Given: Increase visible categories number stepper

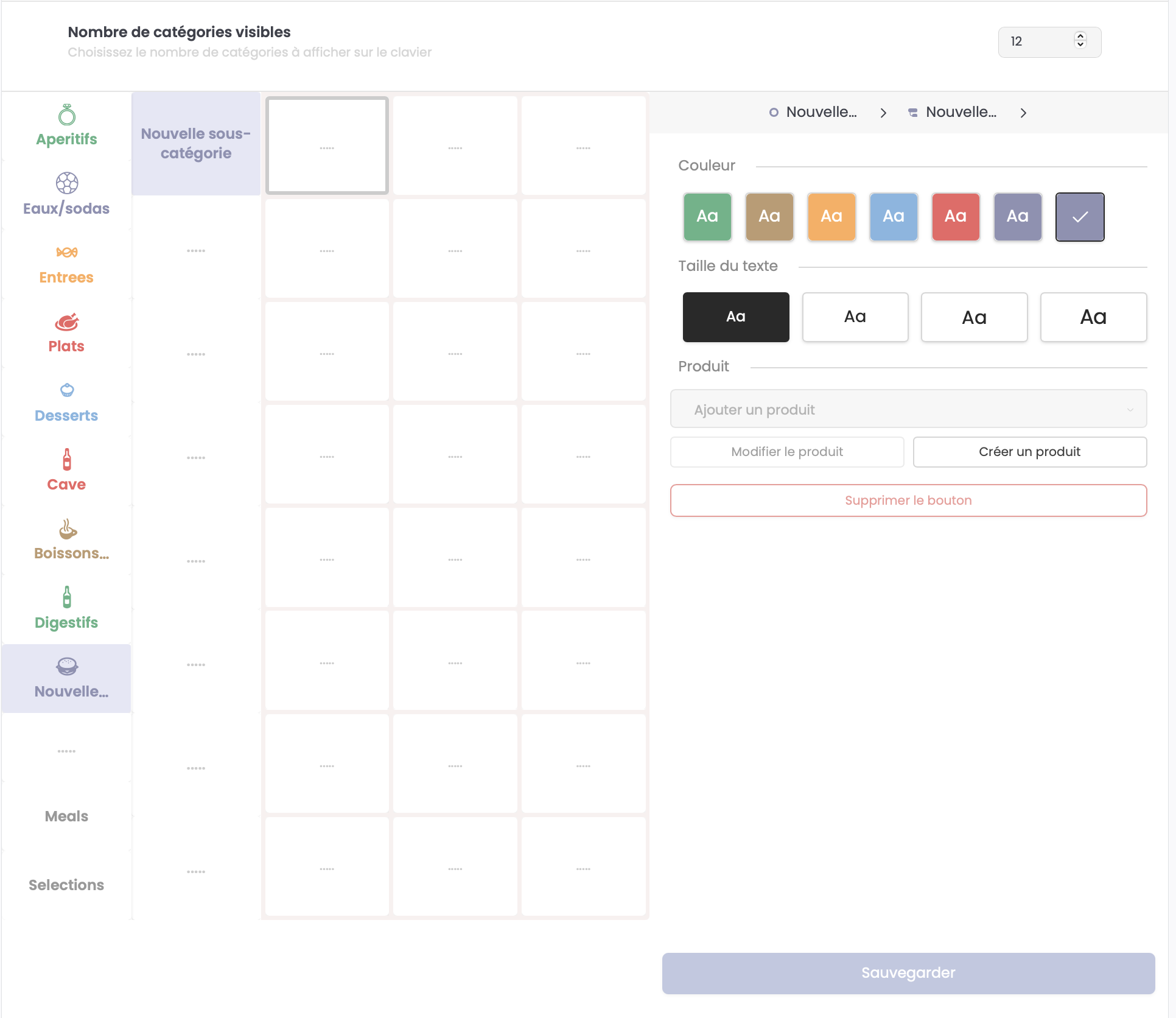Looking at the screenshot, I should tap(1080, 37).
